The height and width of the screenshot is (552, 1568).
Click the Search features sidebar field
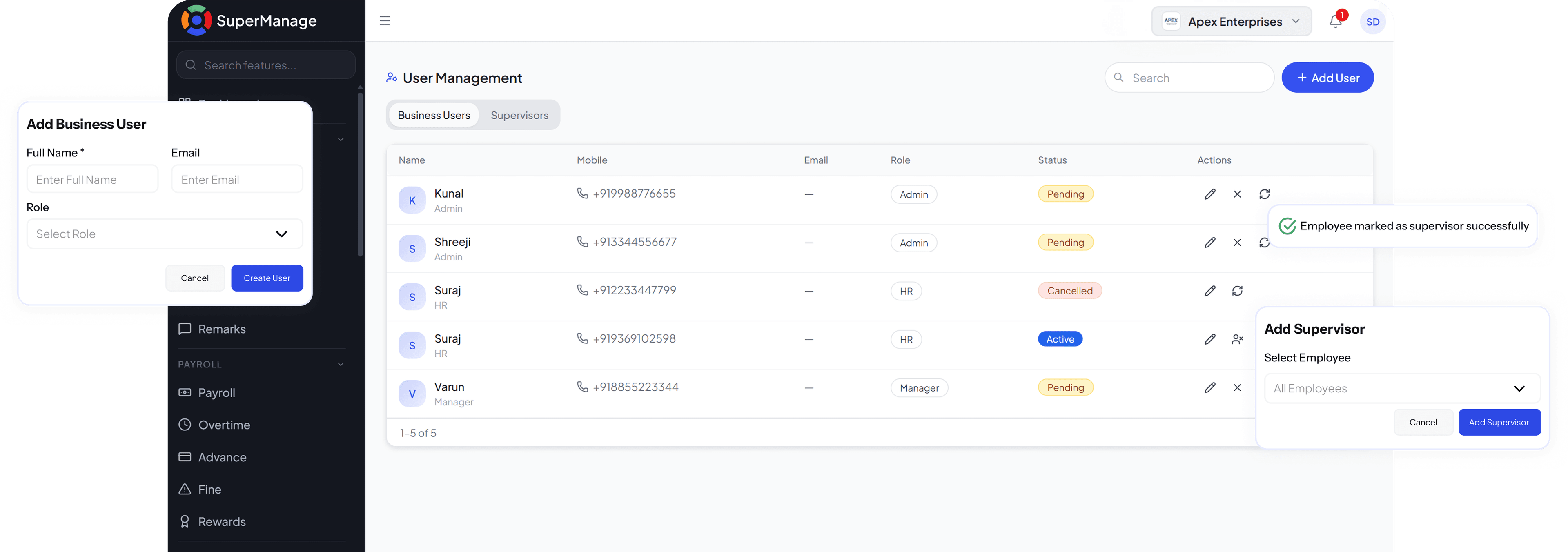pyautogui.click(x=266, y=65)
